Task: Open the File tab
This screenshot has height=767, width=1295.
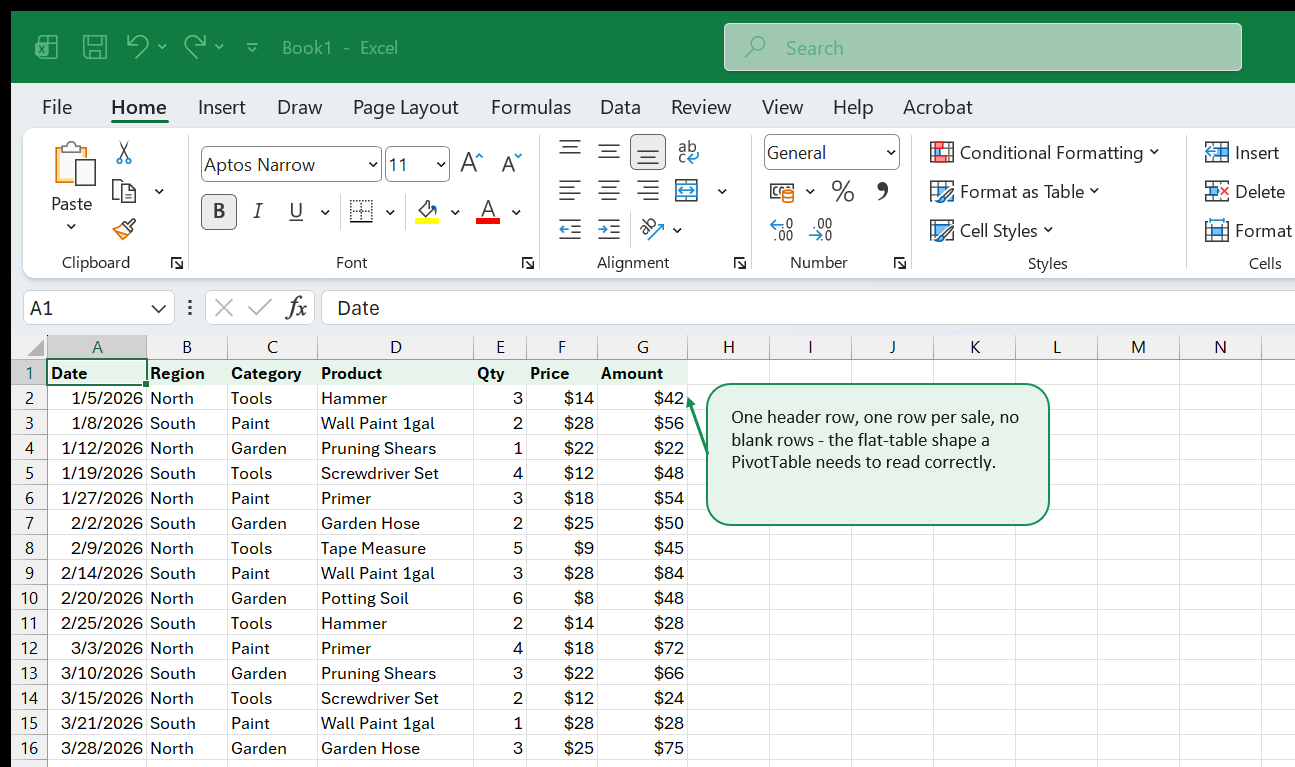Action: click(57, 107)
